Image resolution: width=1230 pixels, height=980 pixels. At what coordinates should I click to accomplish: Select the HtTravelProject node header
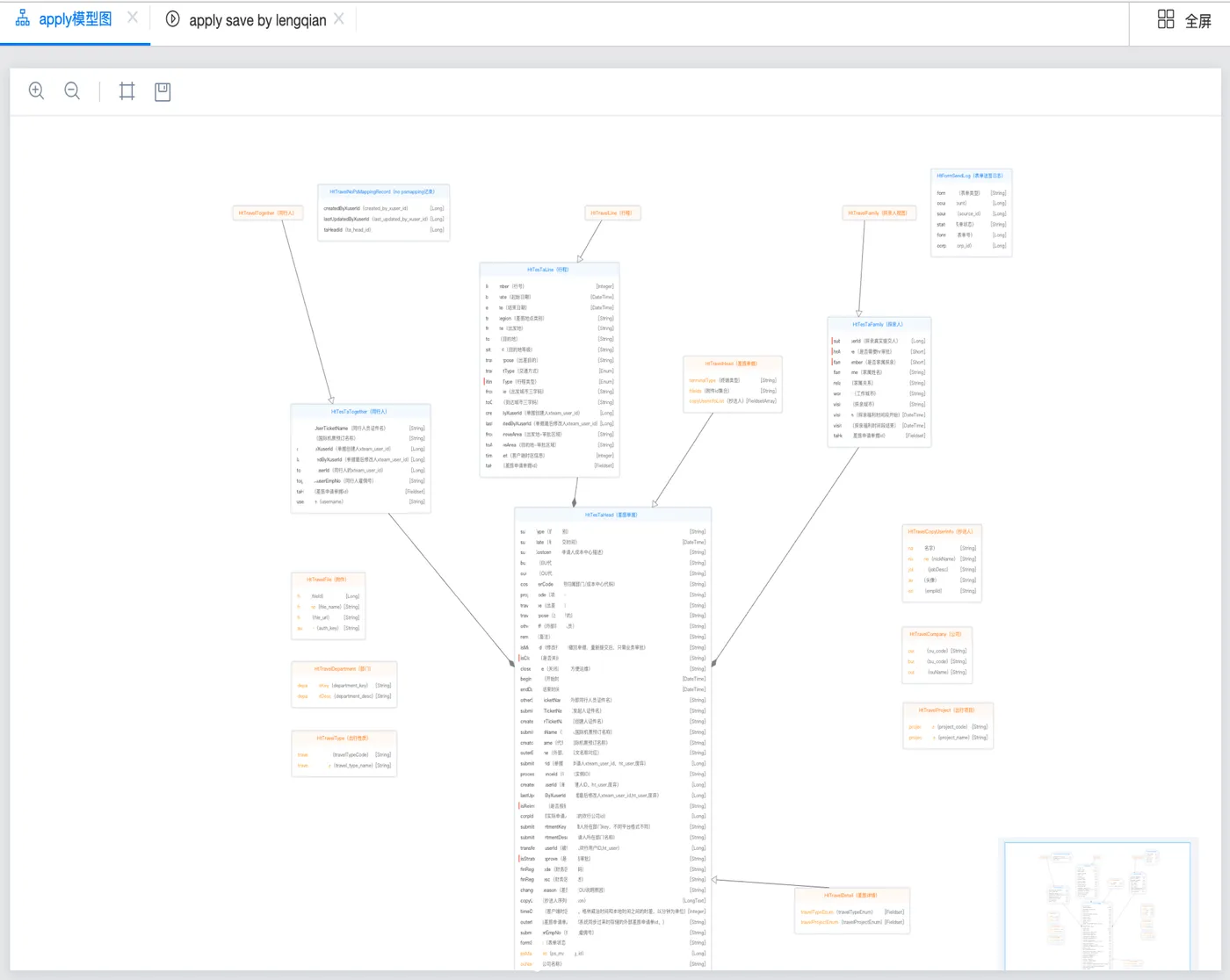tap(947, 710)
